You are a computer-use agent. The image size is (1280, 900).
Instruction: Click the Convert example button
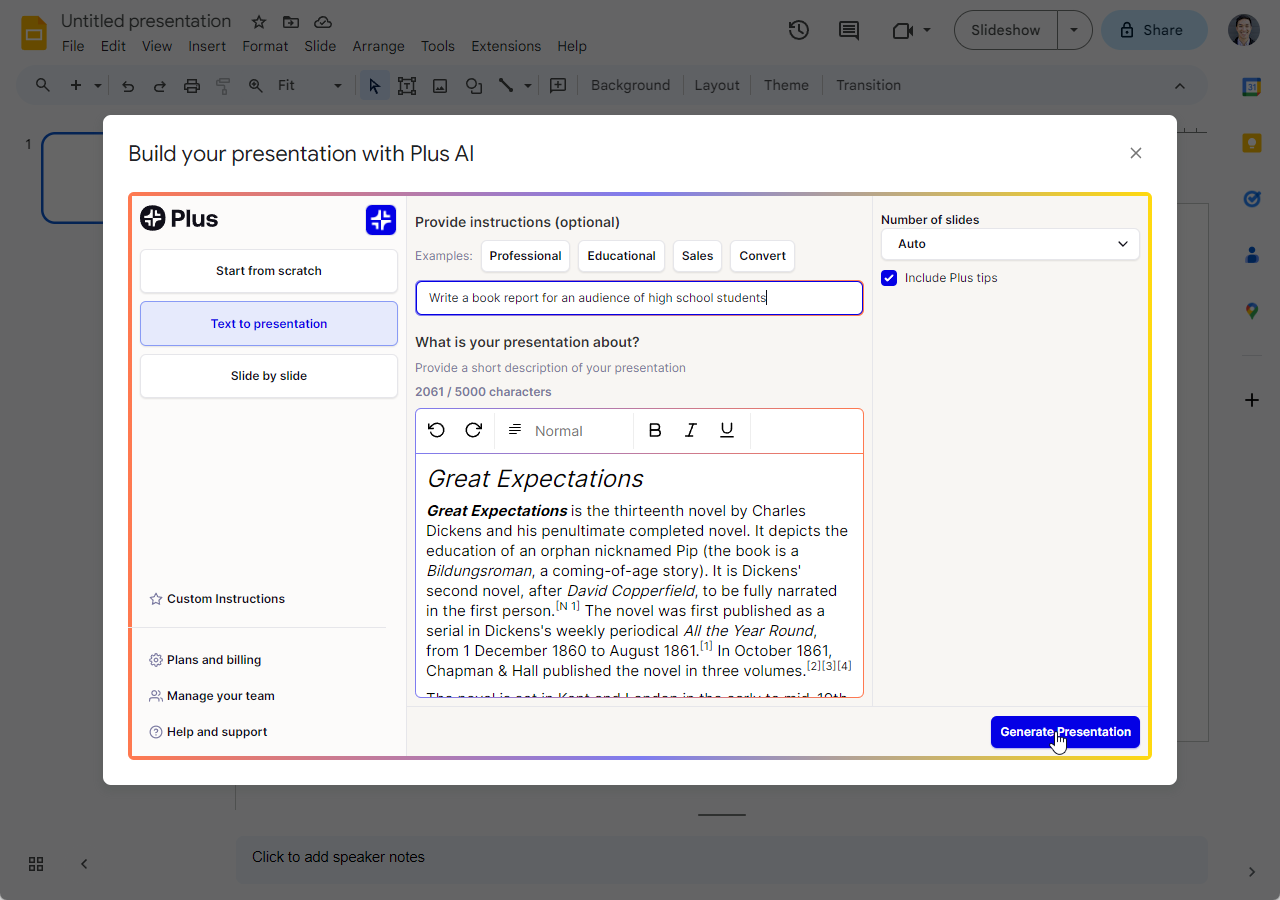click(x=762, y=256)
